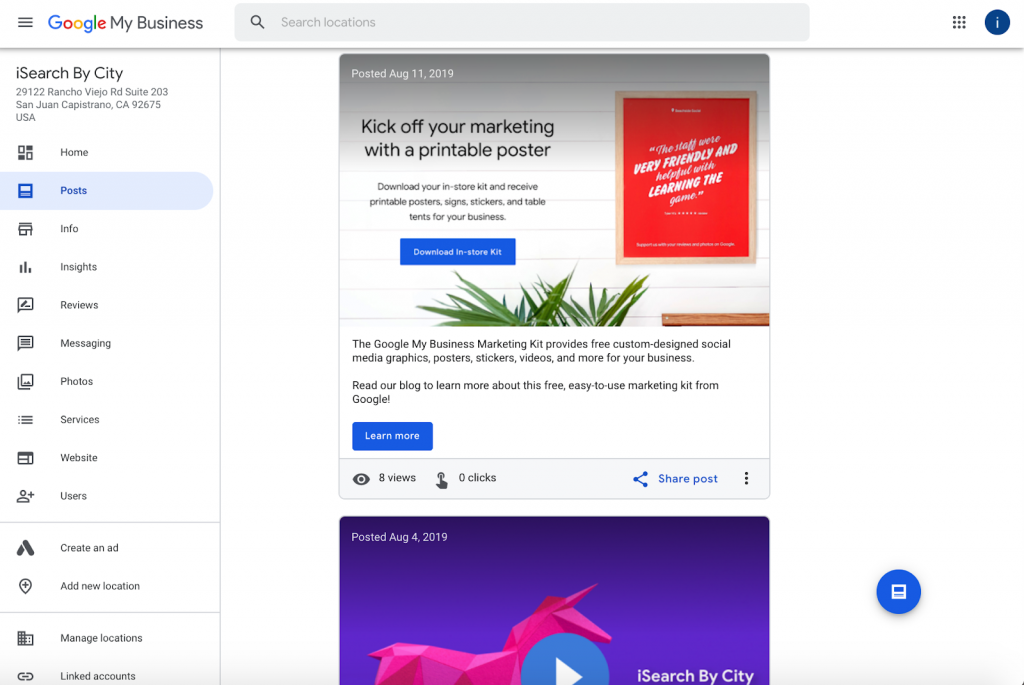This screenshot has height=685, width=1024.
Task: Click the Reviews icon
Action: point(25,305)
